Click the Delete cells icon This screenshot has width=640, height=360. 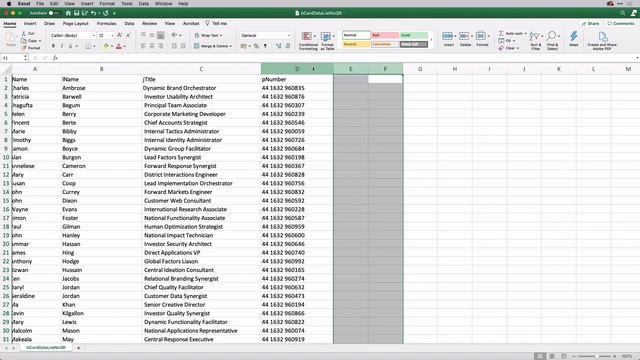click(464, 36)
